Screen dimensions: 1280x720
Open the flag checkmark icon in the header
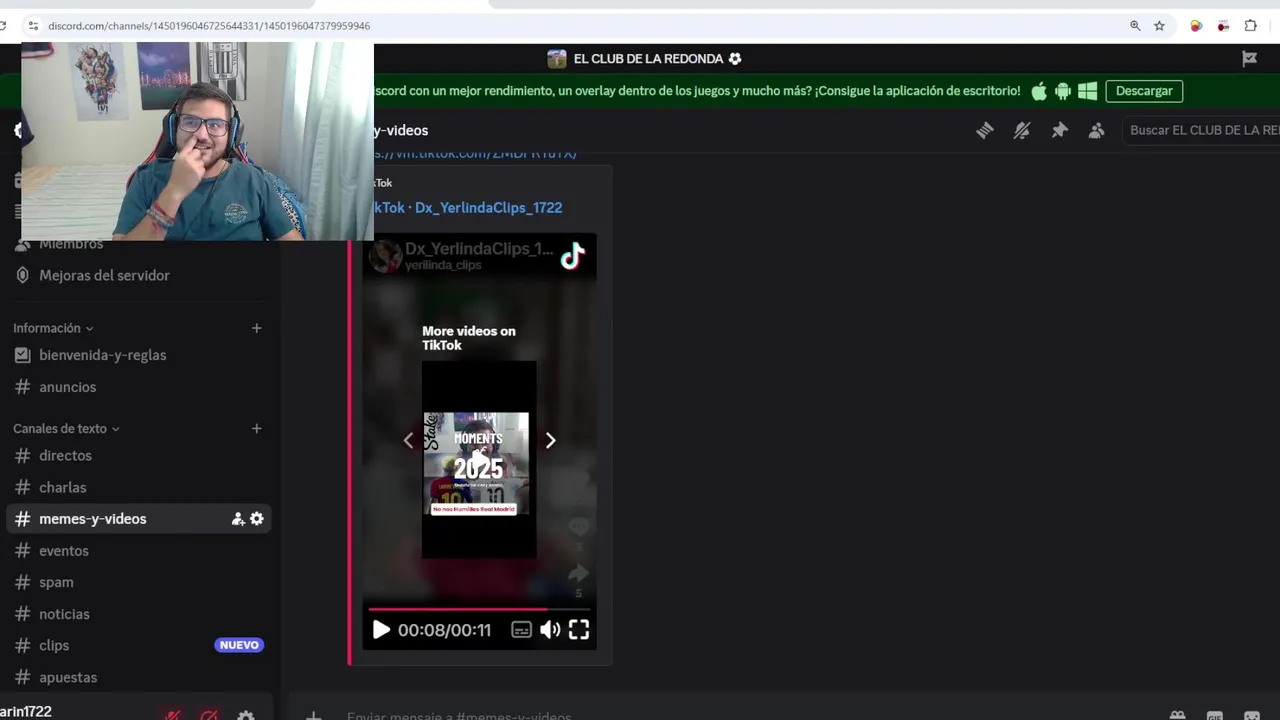click(1250, 59)
